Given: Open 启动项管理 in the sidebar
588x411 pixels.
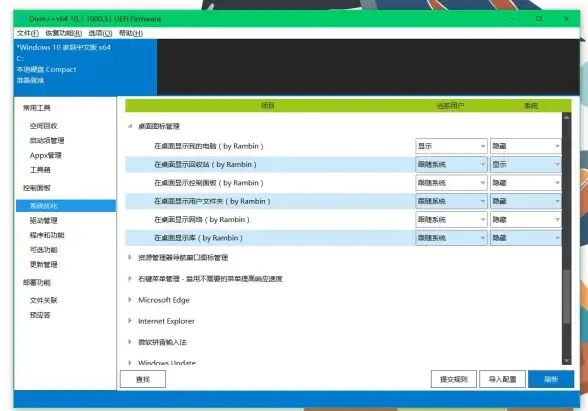Looking at the screenshot, I should [x=47, y=141].
